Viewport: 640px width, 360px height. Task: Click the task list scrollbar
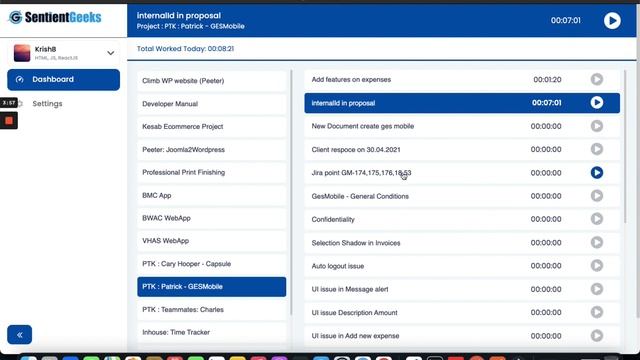point(625,147)
